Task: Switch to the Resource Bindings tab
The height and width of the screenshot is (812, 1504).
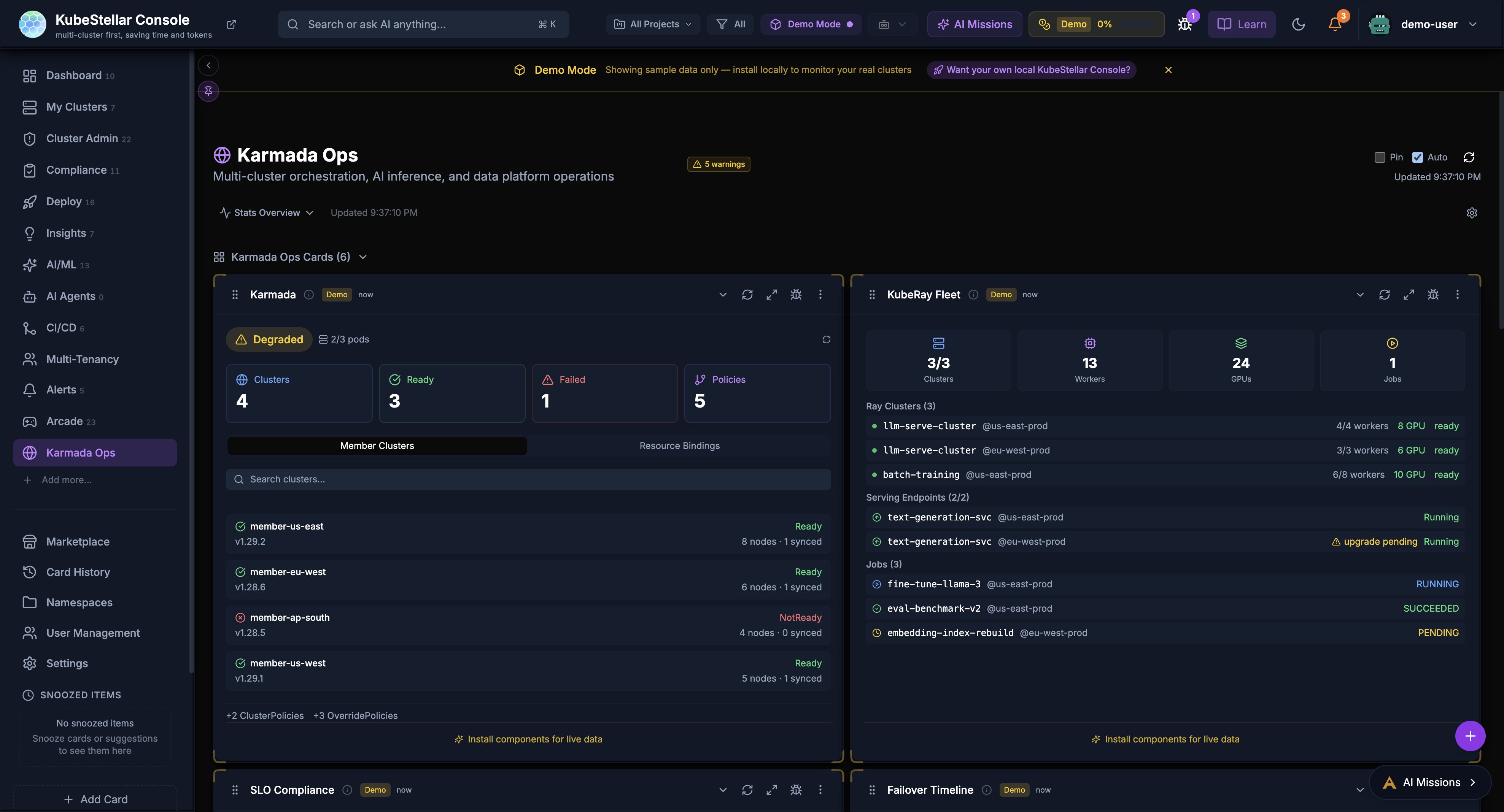Action: pos(679,445)
